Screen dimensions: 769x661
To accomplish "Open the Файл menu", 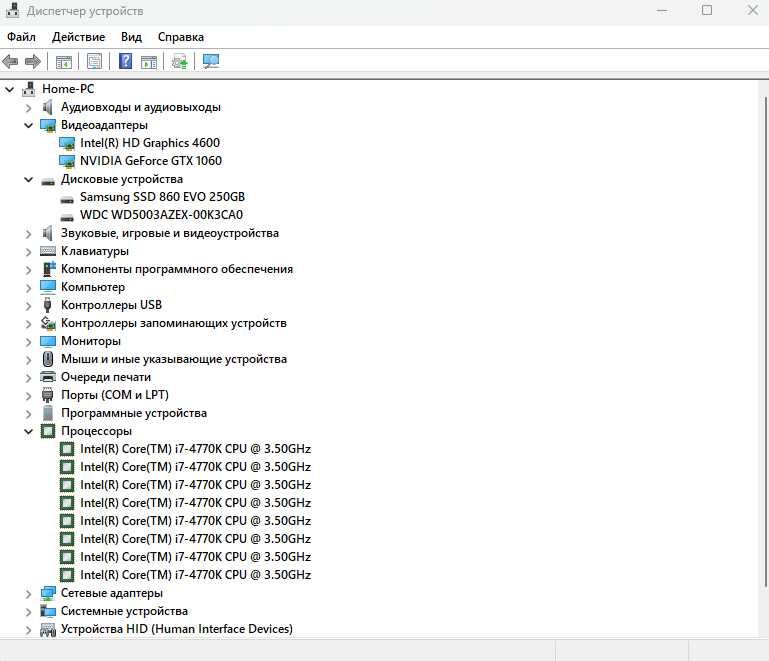I will tap(21, 37).
